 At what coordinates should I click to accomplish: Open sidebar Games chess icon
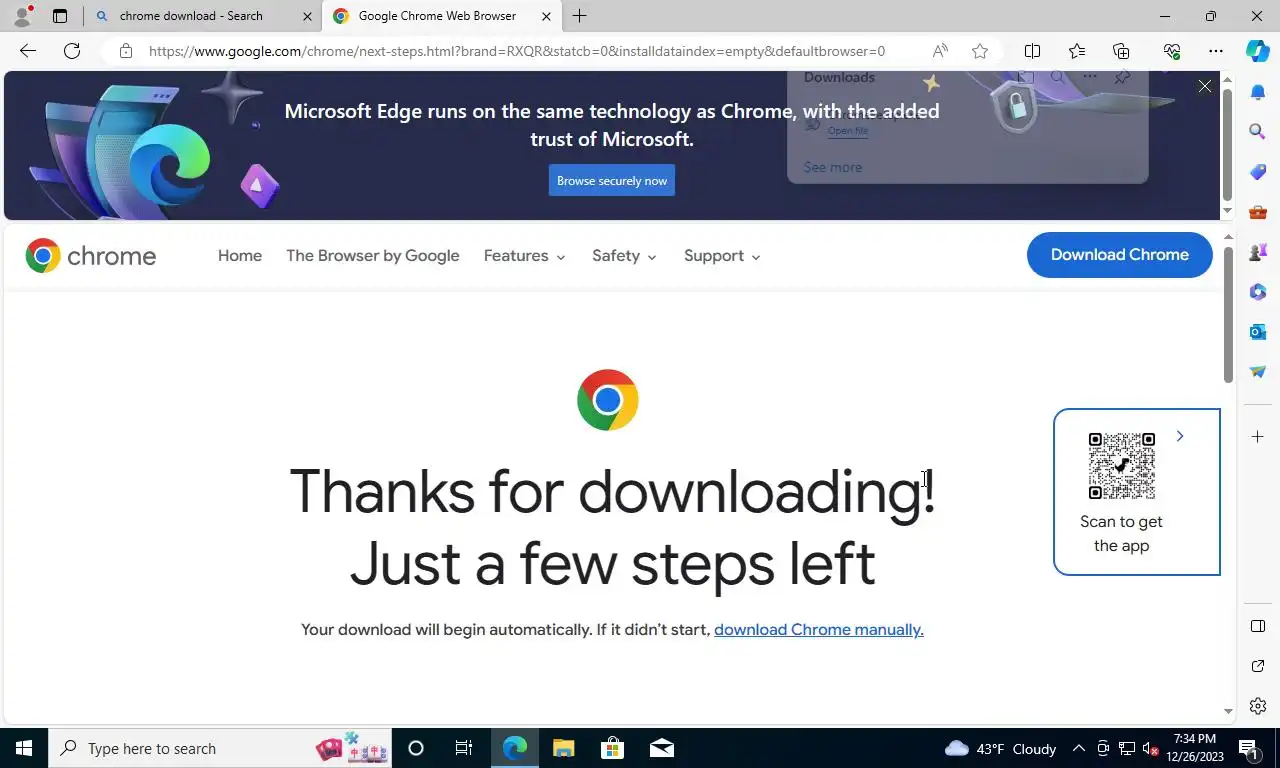1258,252
